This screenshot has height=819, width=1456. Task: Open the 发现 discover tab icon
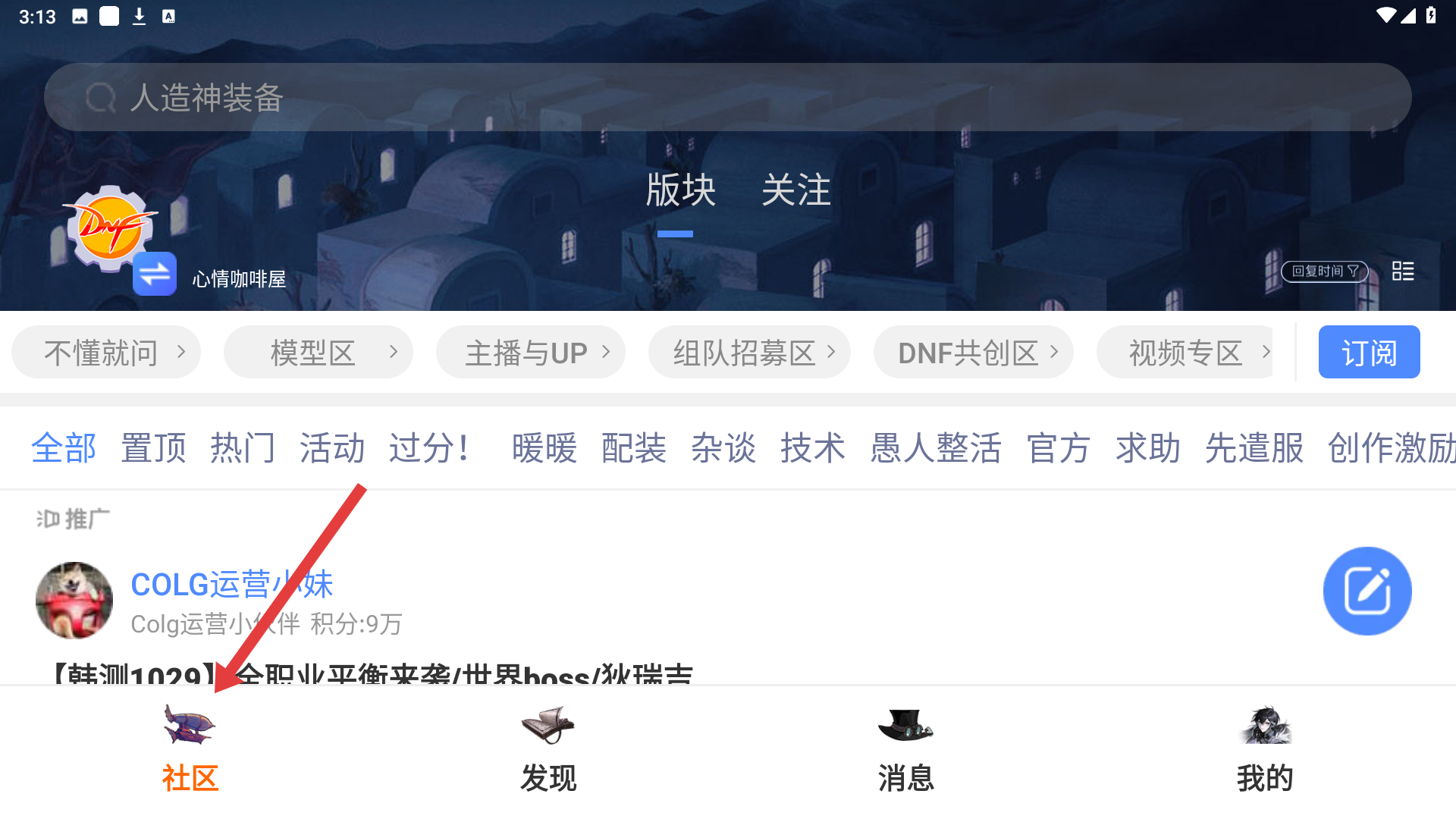coord(548,726)
